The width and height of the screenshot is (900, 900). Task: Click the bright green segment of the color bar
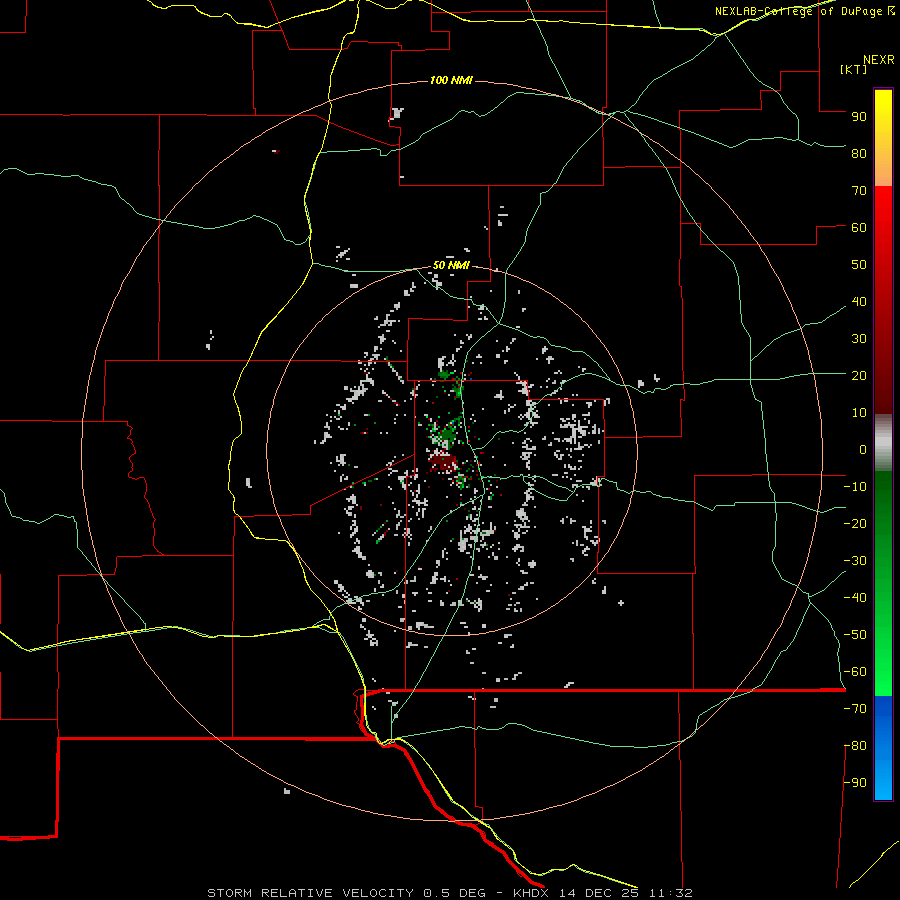(883, 660)
